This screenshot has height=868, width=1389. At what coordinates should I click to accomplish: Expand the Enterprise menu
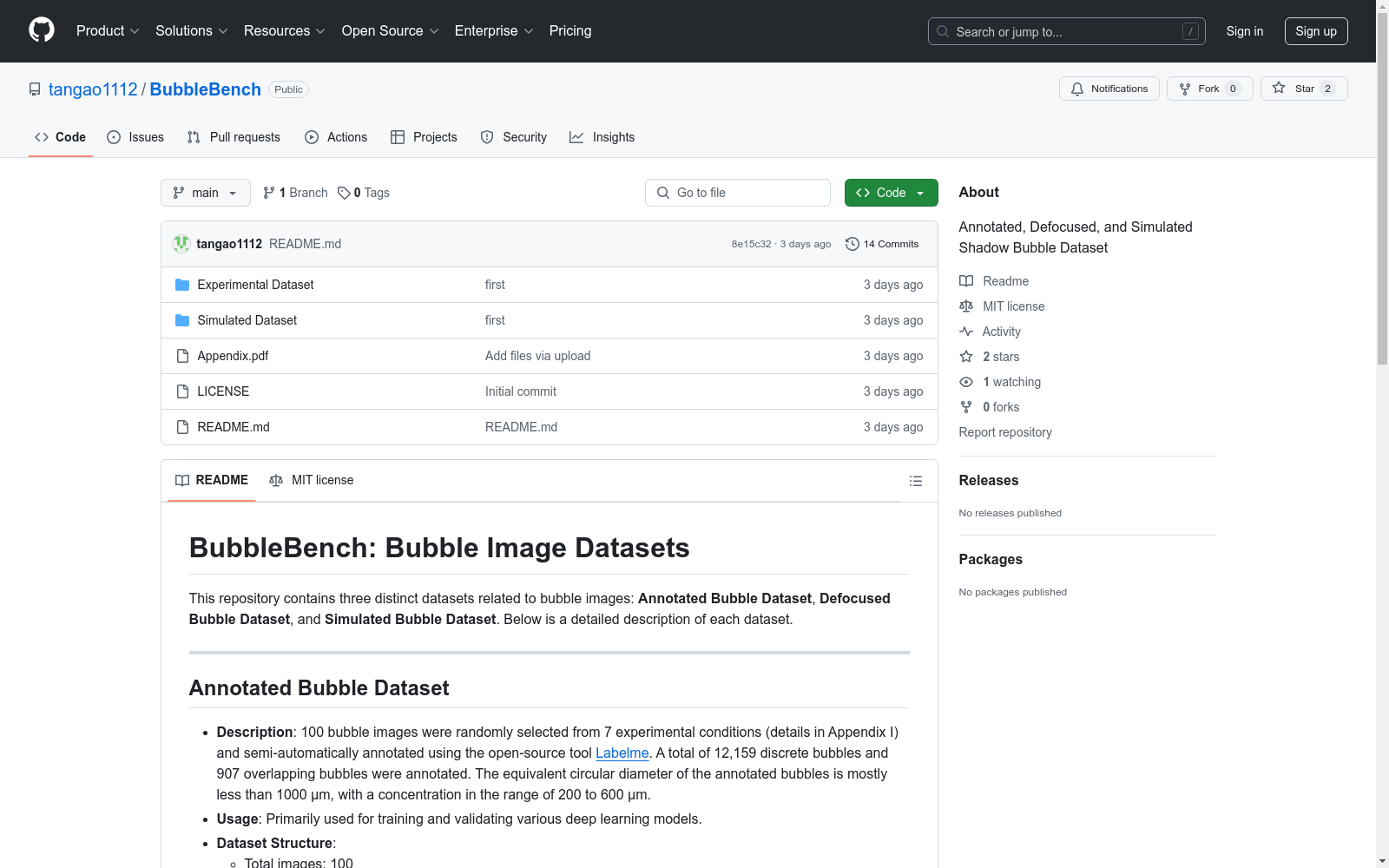click(x=494, y=31)
